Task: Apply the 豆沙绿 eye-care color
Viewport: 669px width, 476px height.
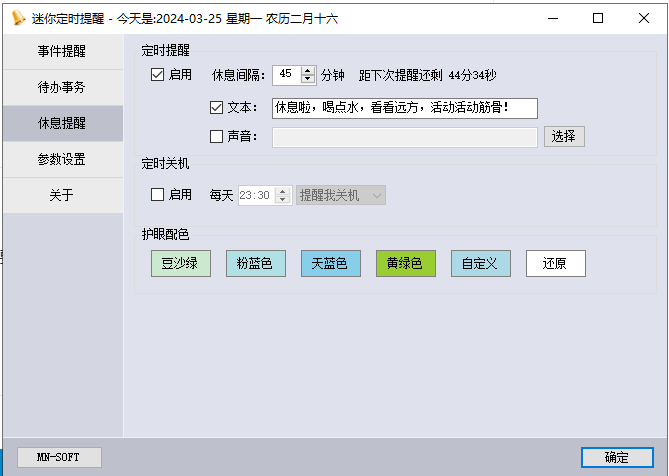Action: [x=180, y=264]
